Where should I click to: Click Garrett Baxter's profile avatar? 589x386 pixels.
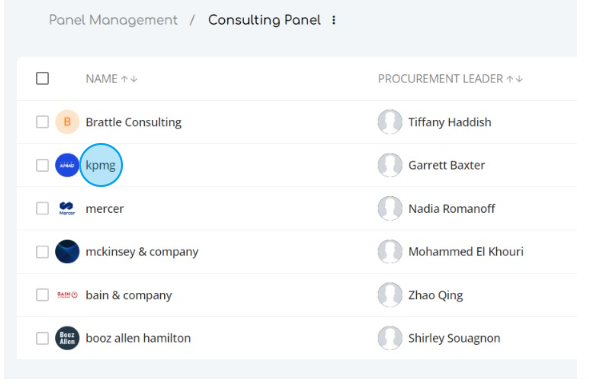pos(390,165)
